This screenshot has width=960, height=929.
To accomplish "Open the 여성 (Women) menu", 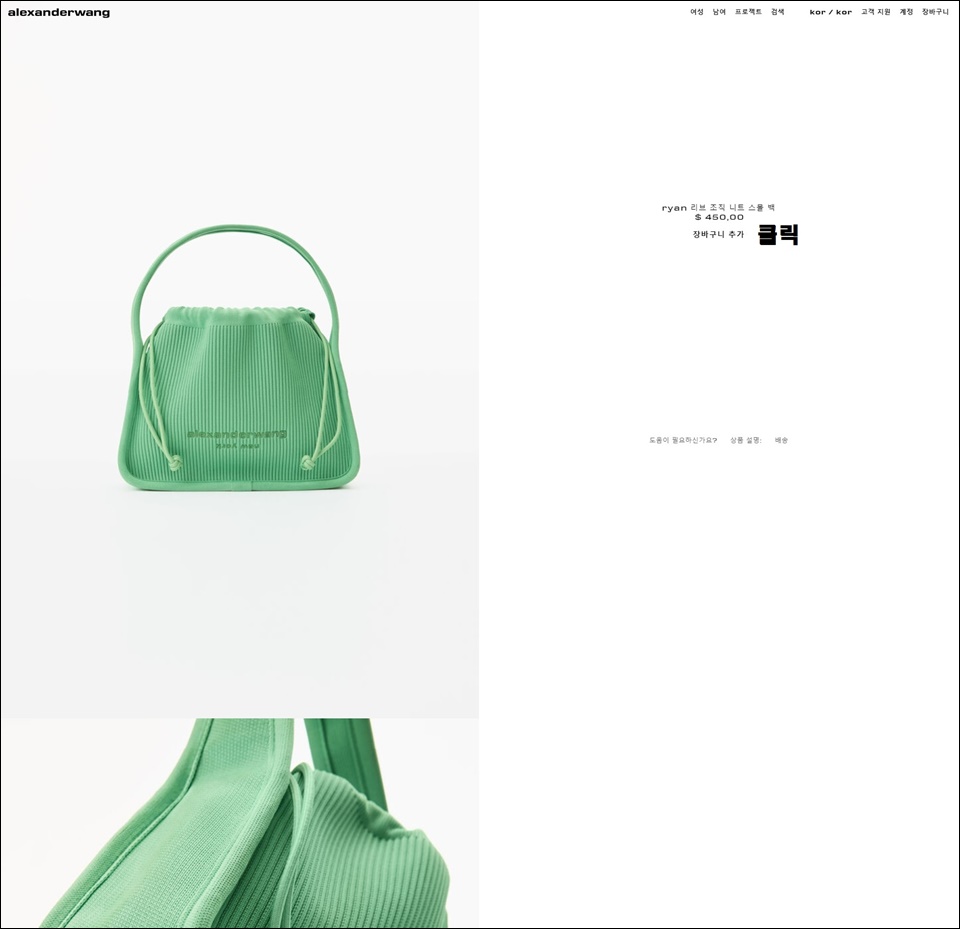I will (697, 12).
